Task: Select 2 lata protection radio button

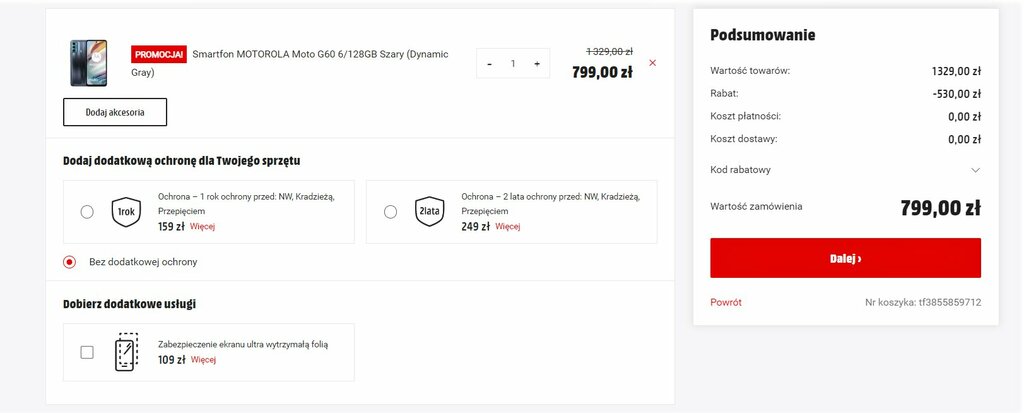Action: (x=391, y=212)
